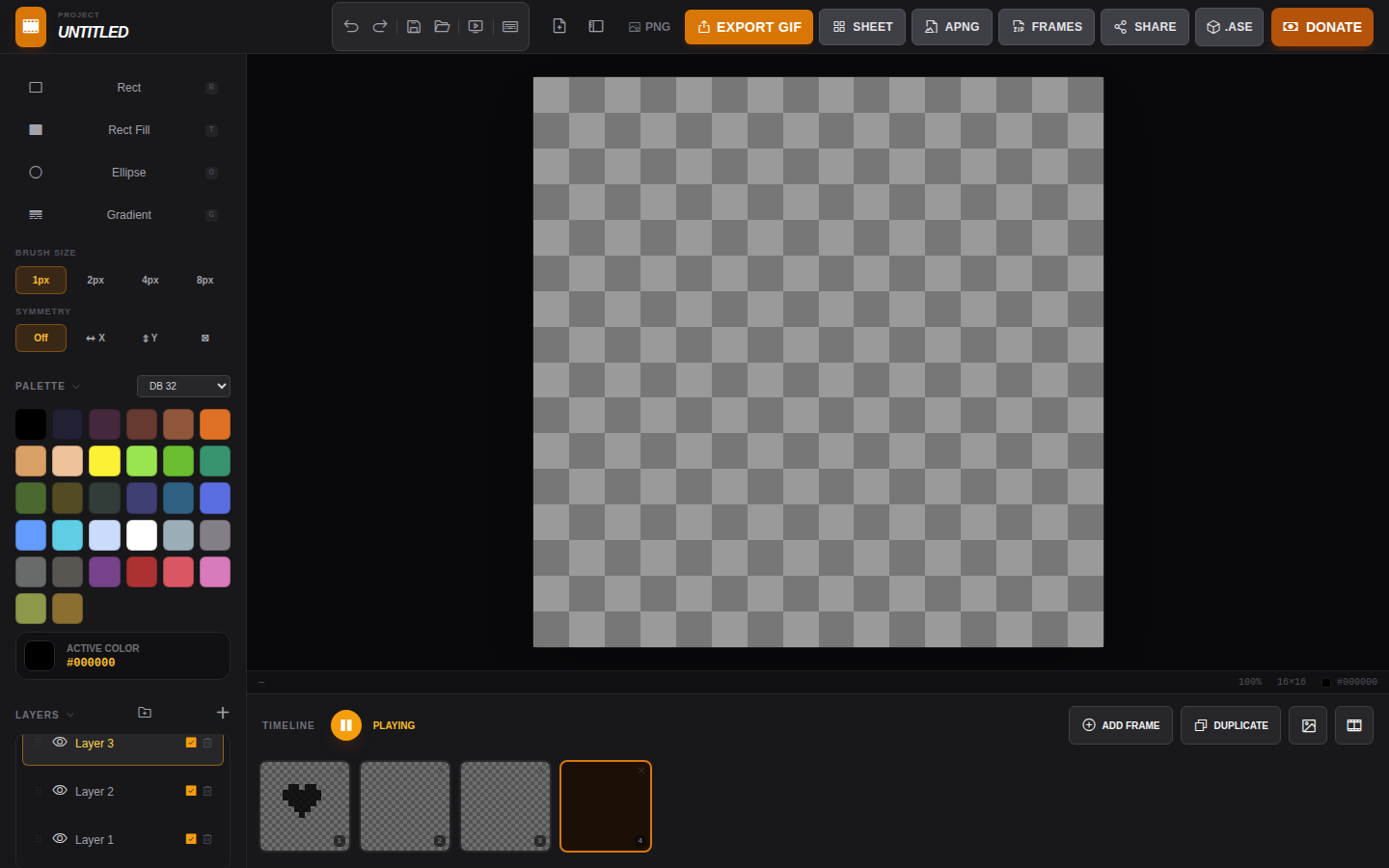Delete Layer 2 with trash icon
The width and height of the screenshot is (1389, 868).
[207, 791]
